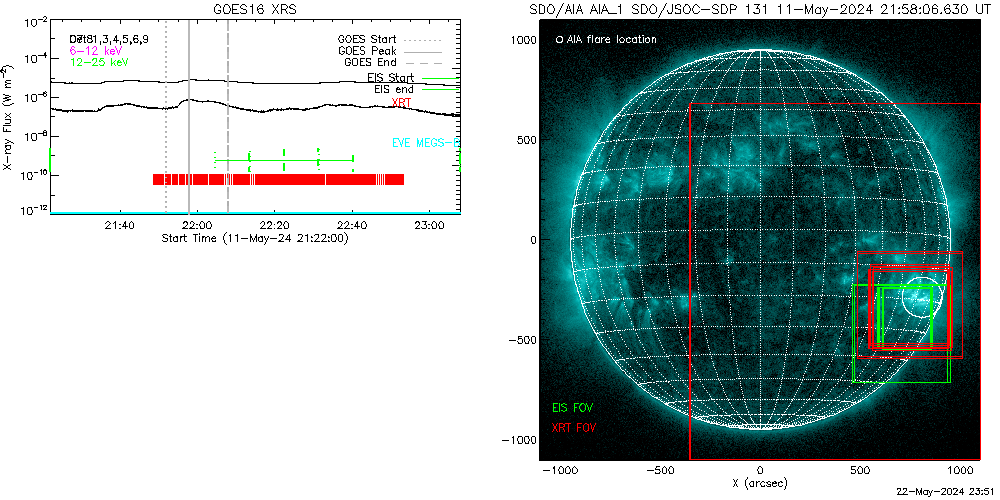Click the X (arcsec) axis label
1000x500 pixels.
(760, 484)
